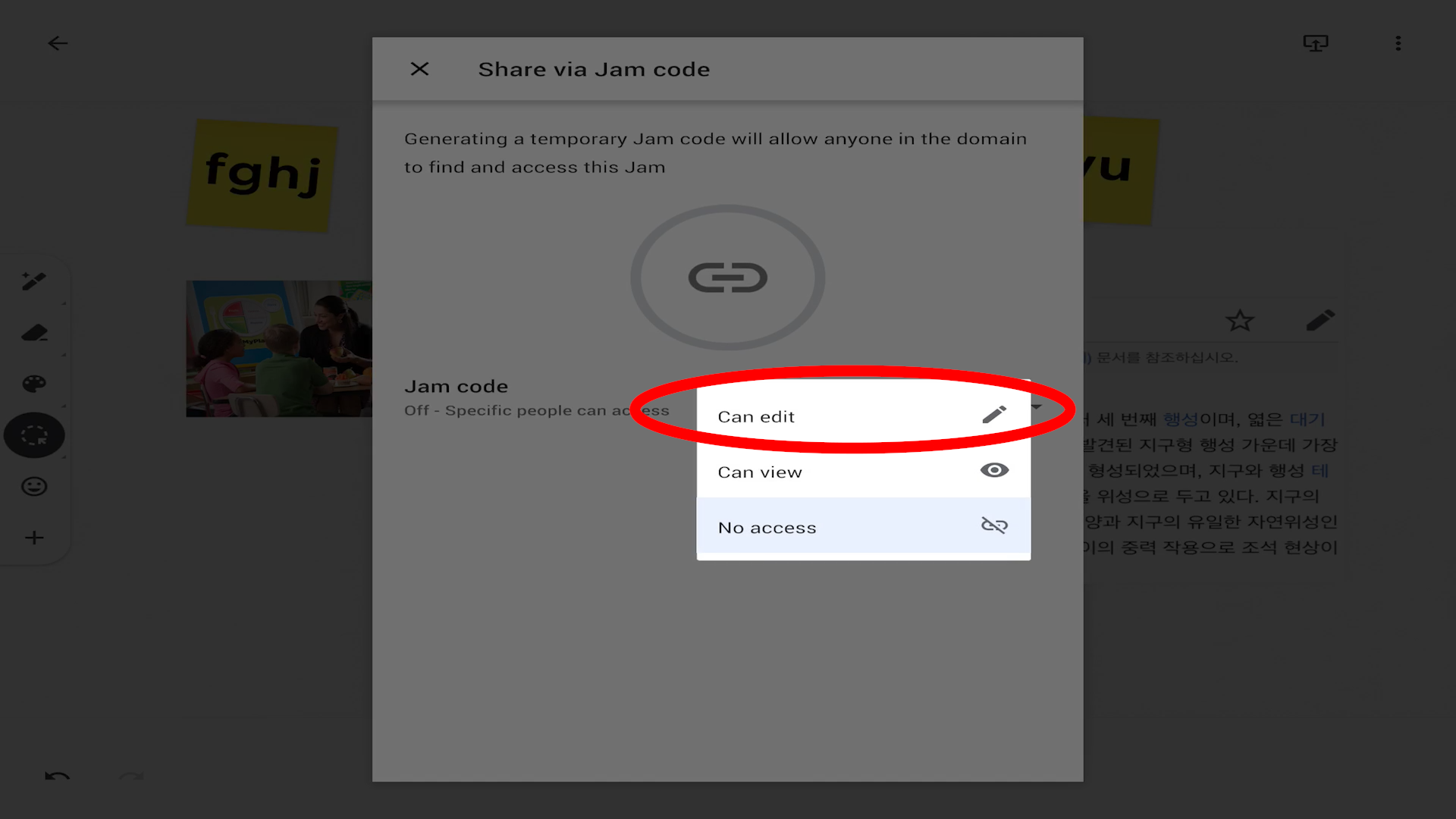Undo the last action
The width and height of the screenshot is (1456, 819).
click(58, 777)
